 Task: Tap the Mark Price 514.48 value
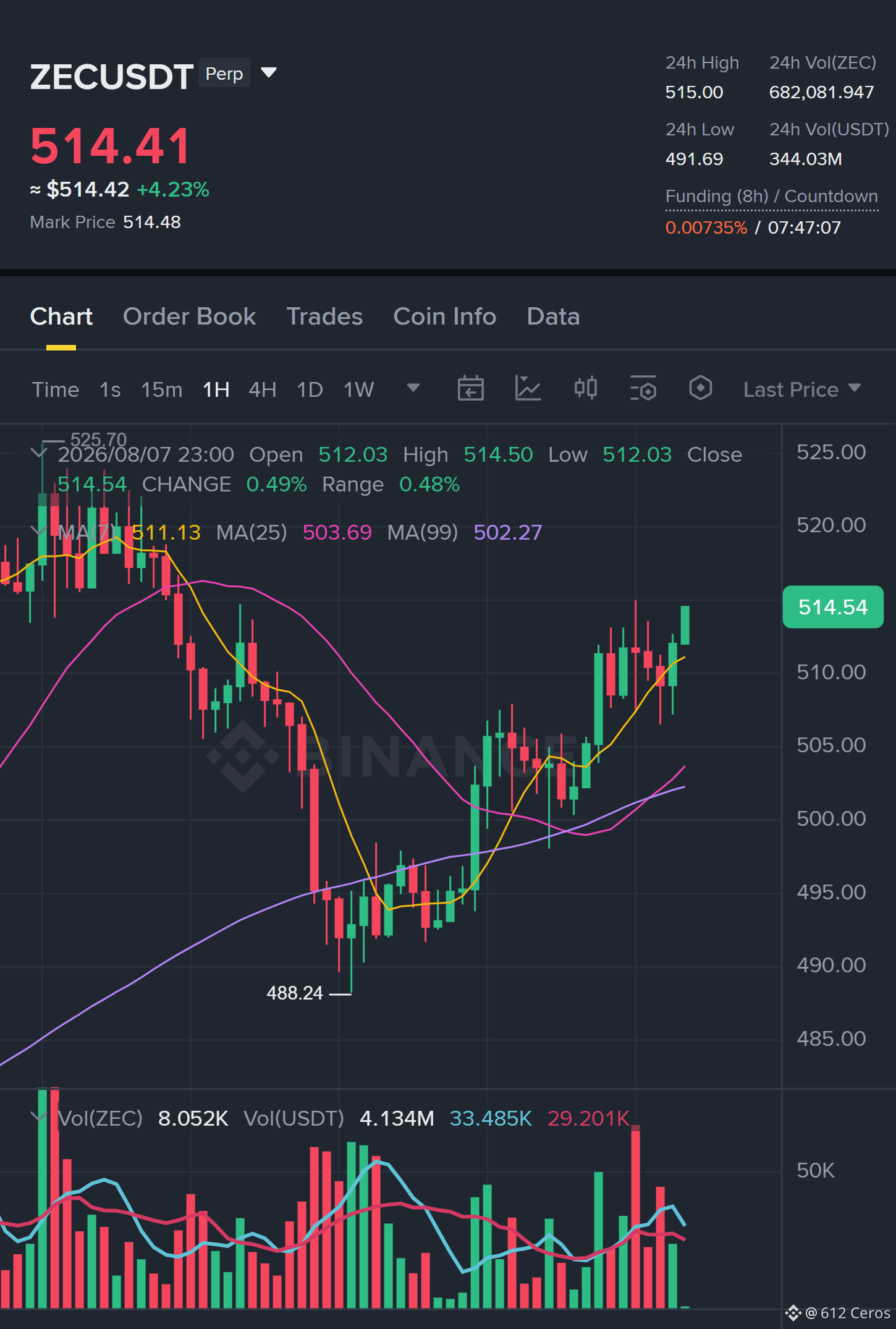click(x=152, y=222)
